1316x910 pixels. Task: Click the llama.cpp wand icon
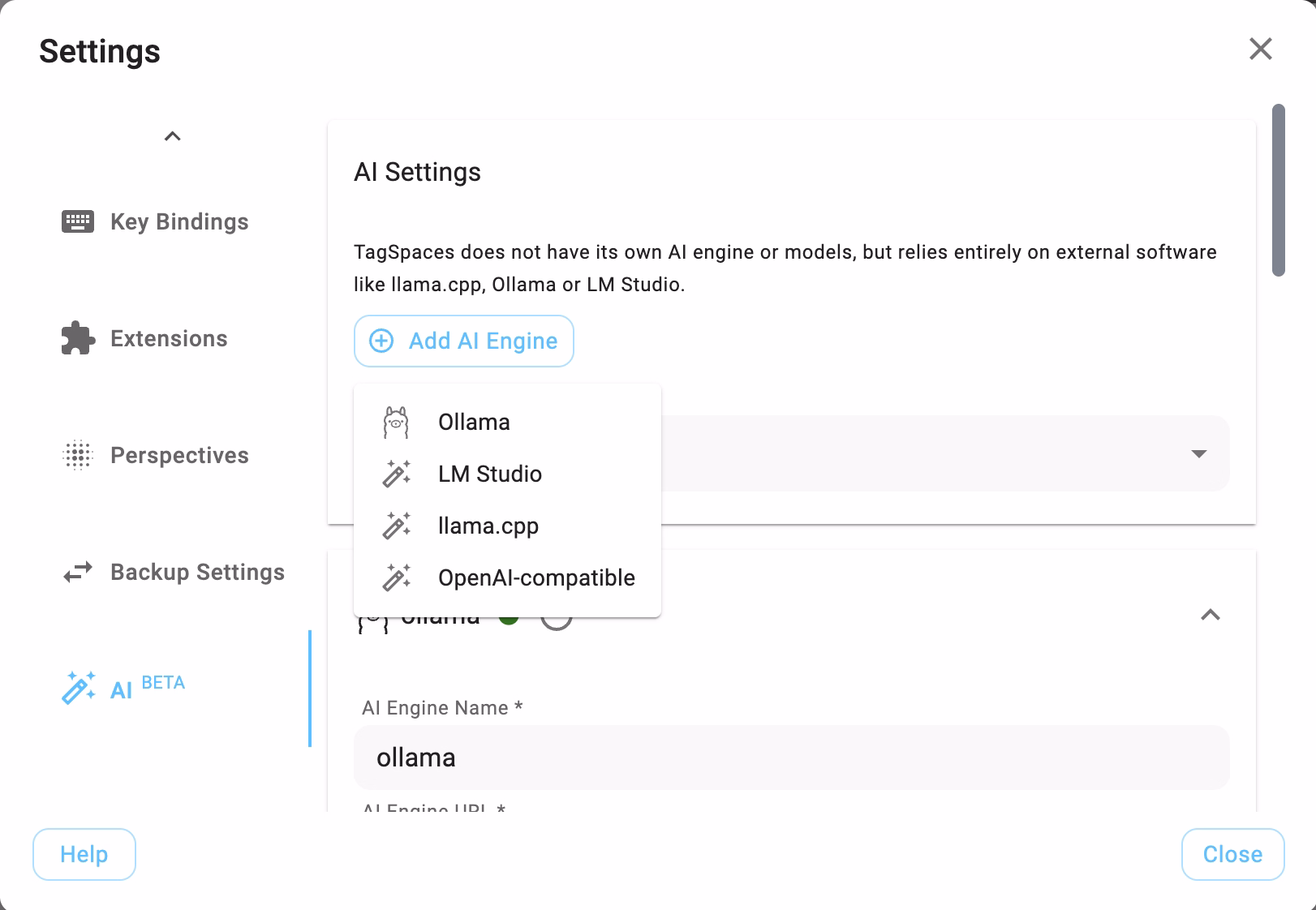point(397,526)
